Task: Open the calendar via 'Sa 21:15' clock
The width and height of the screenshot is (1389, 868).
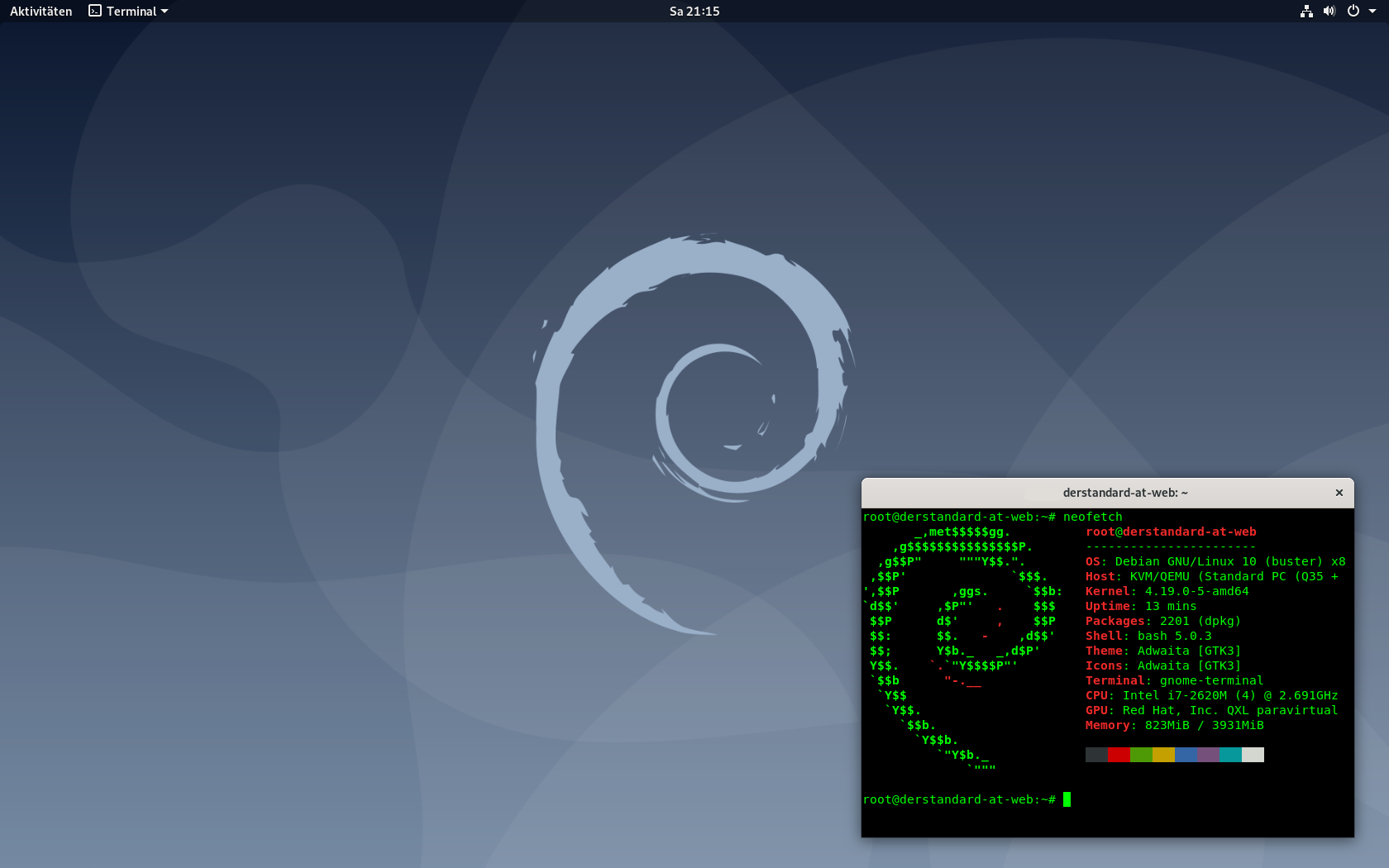Action: [x=694, y=11]
